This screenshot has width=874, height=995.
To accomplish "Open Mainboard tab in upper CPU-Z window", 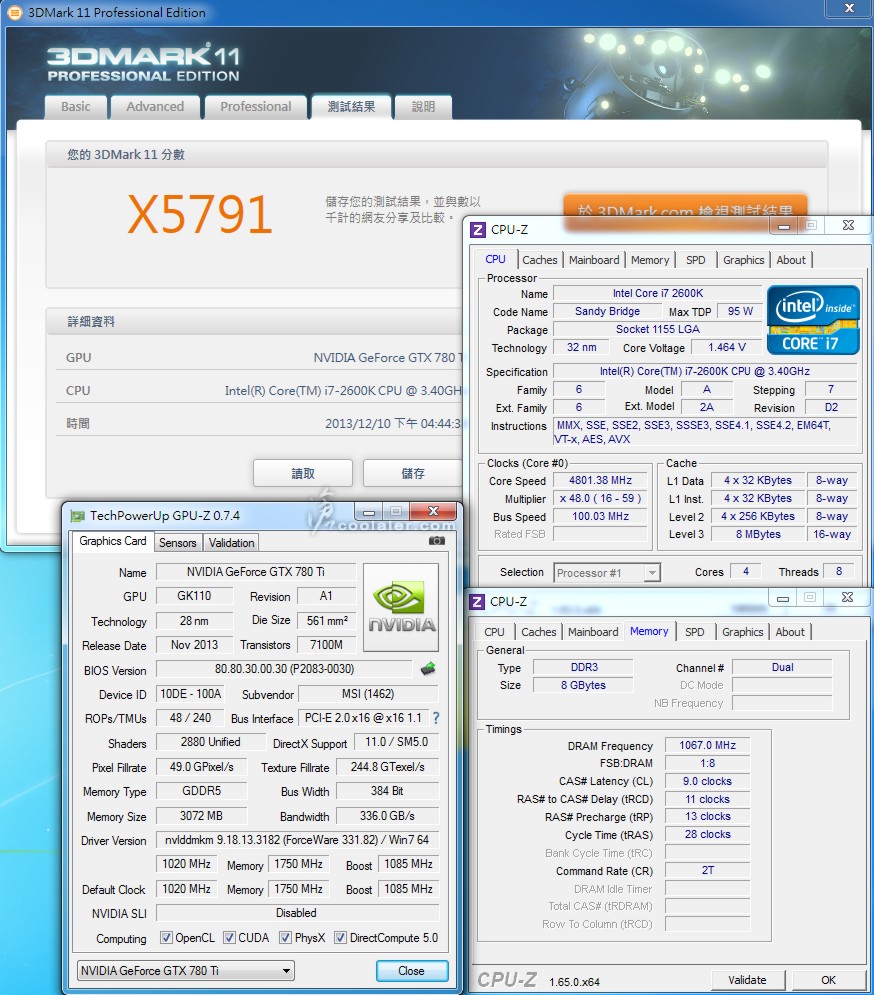I will pos(594,260).
